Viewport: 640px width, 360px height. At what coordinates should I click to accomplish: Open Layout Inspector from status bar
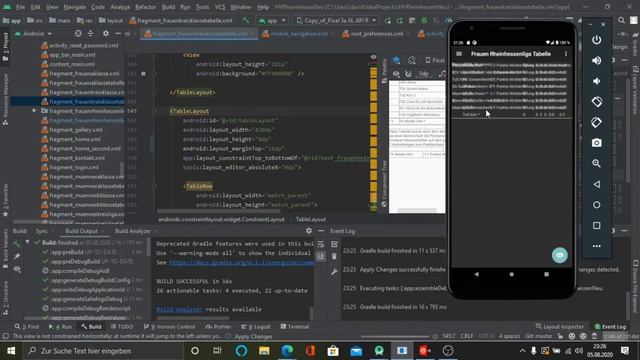560,327
